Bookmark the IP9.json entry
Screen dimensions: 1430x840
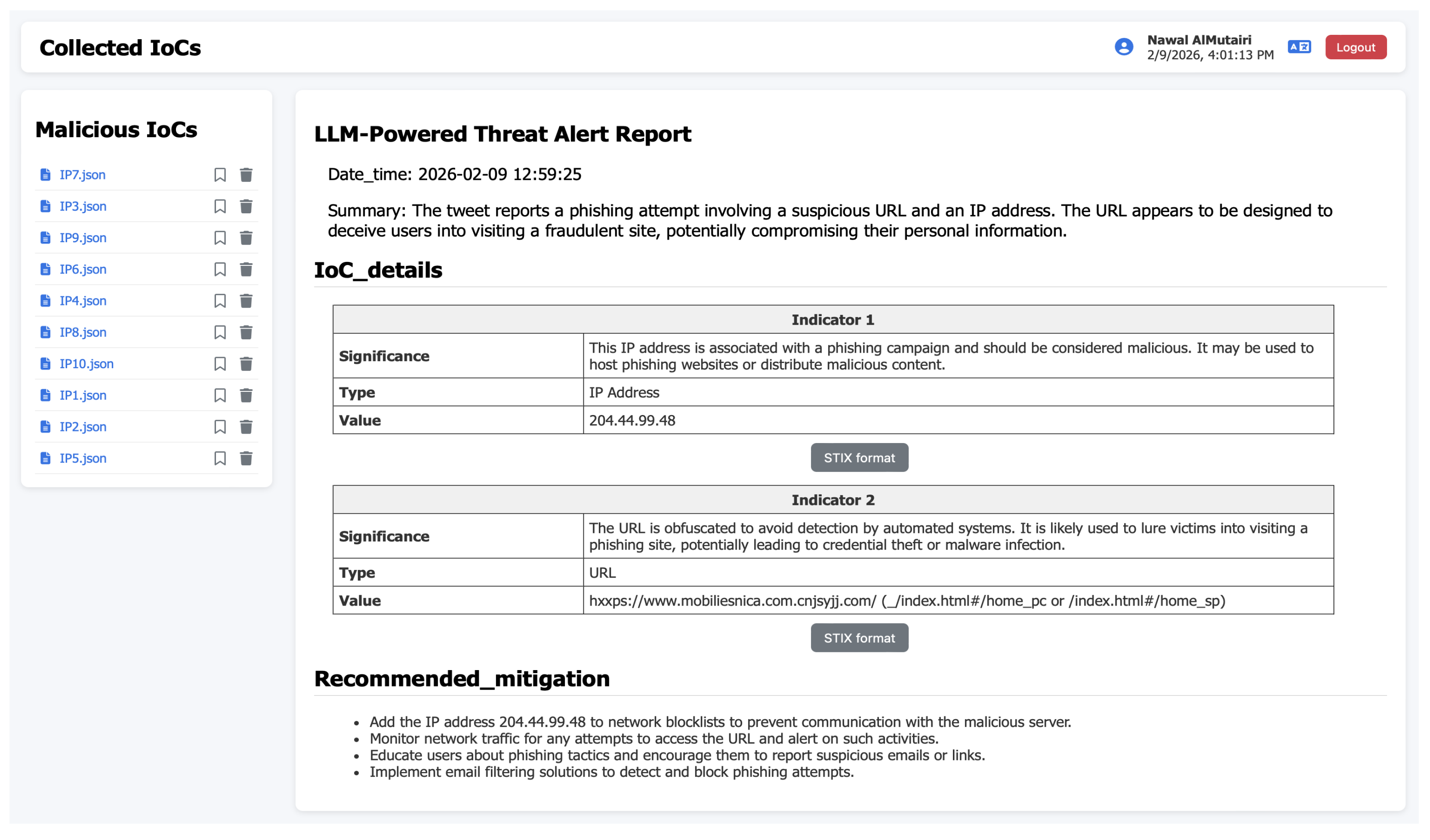point(220,238)
